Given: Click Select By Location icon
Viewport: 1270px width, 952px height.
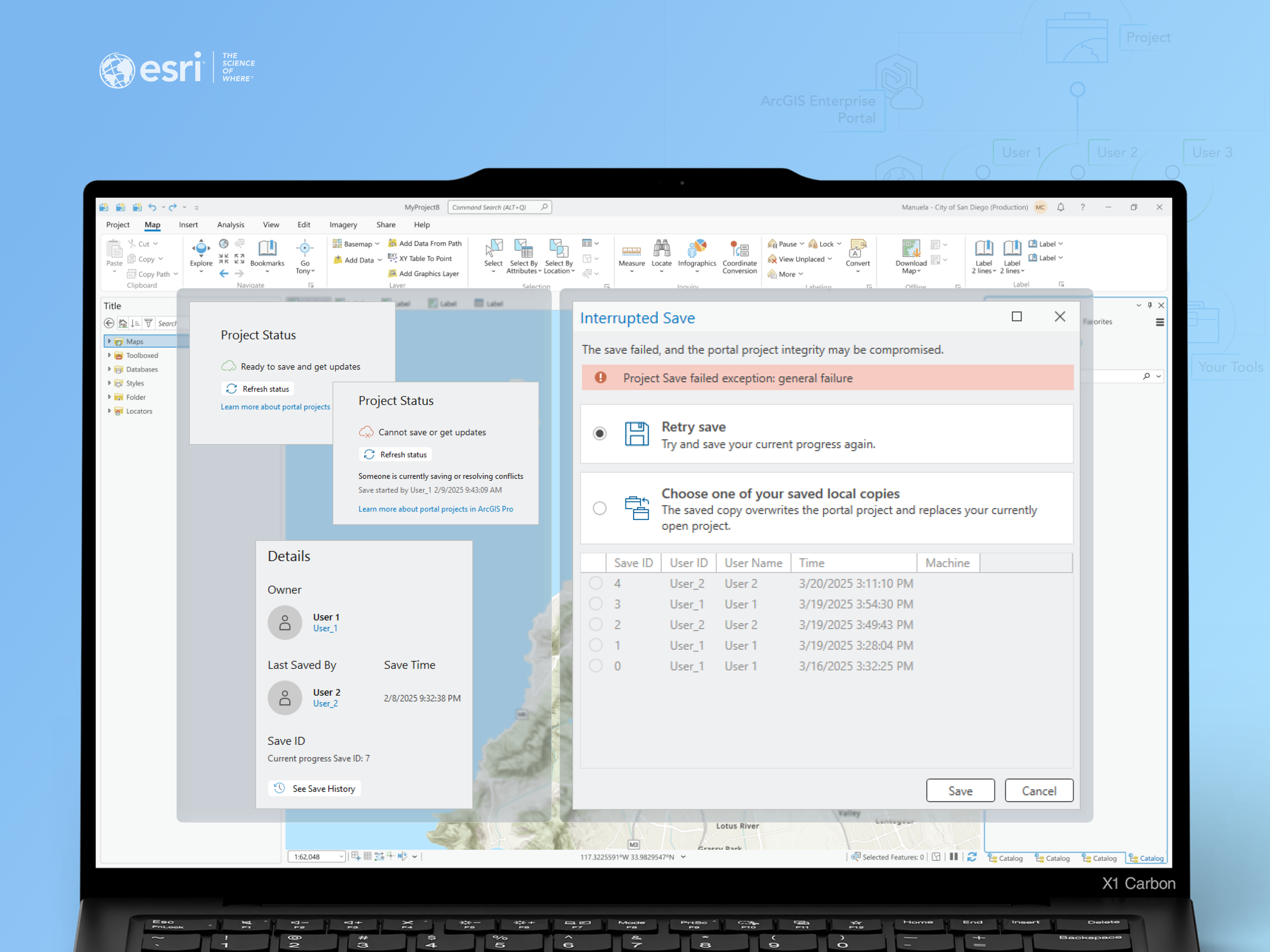Looking at the screenshot, I should 559,248.
